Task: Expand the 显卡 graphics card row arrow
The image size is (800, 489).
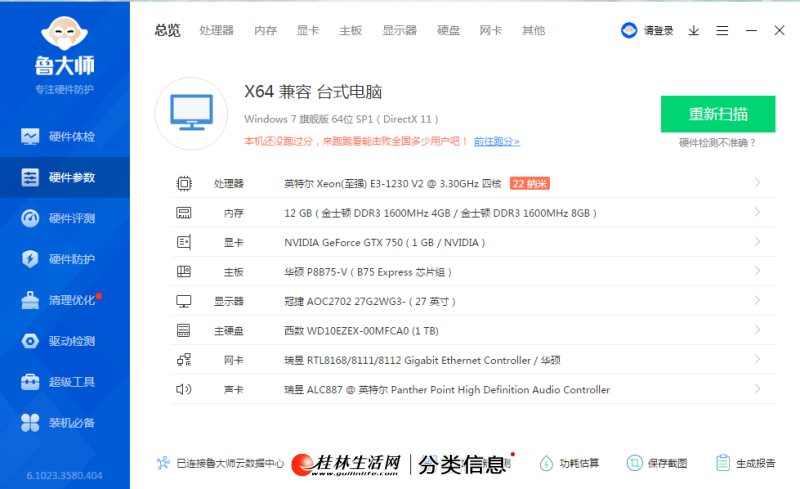Action: [757, 242]
